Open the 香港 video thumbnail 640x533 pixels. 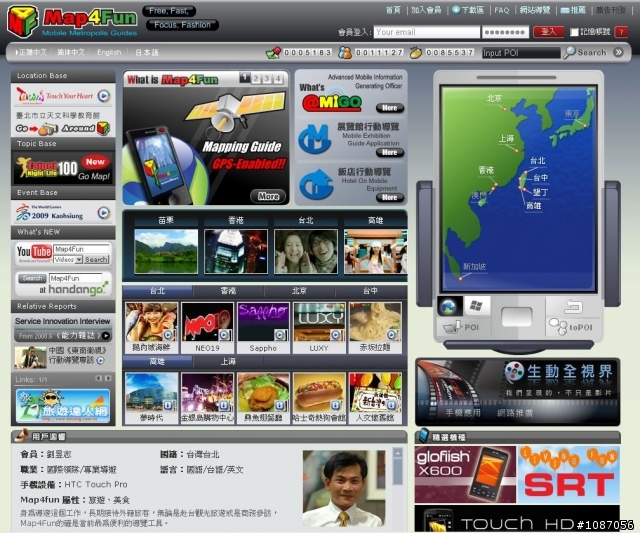(x=236, y=251)
